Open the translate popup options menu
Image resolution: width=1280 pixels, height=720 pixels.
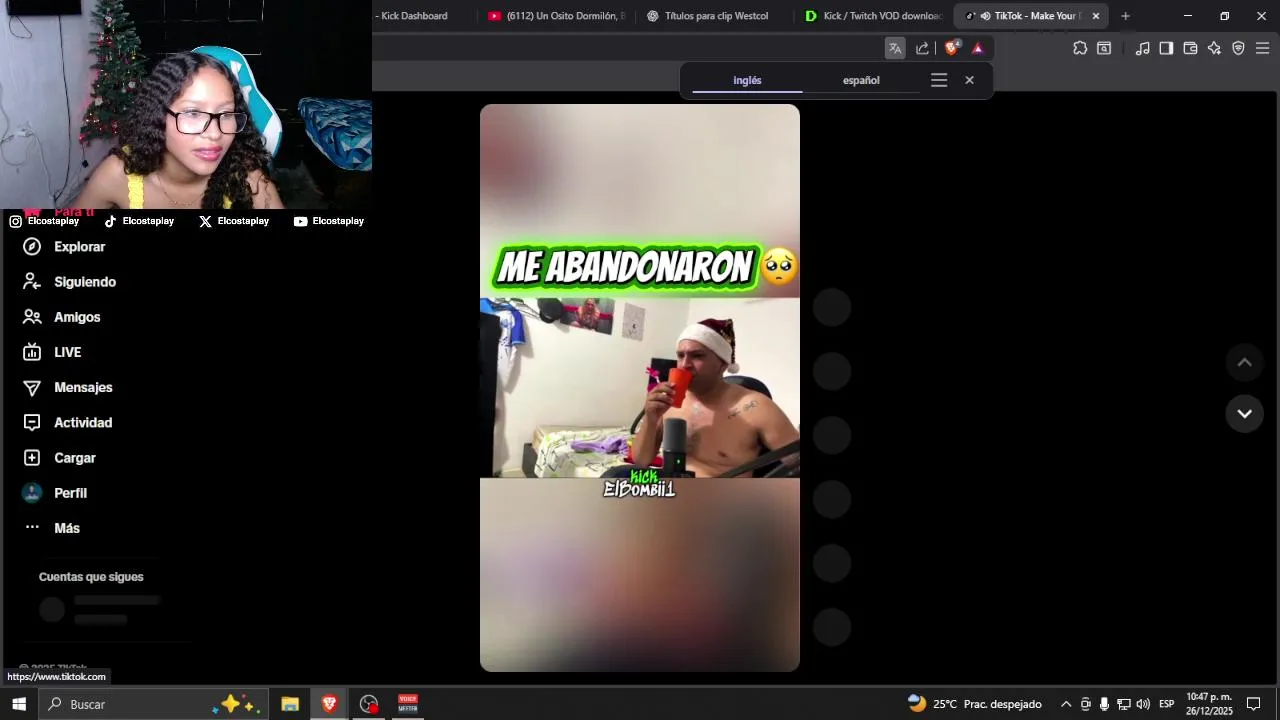click(x=939, y=80)
